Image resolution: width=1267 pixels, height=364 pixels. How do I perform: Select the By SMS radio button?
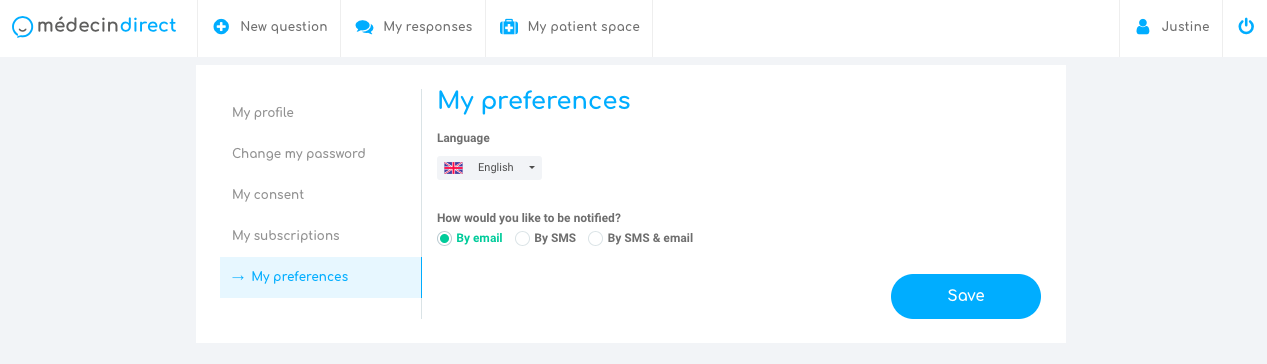point(522,238)
